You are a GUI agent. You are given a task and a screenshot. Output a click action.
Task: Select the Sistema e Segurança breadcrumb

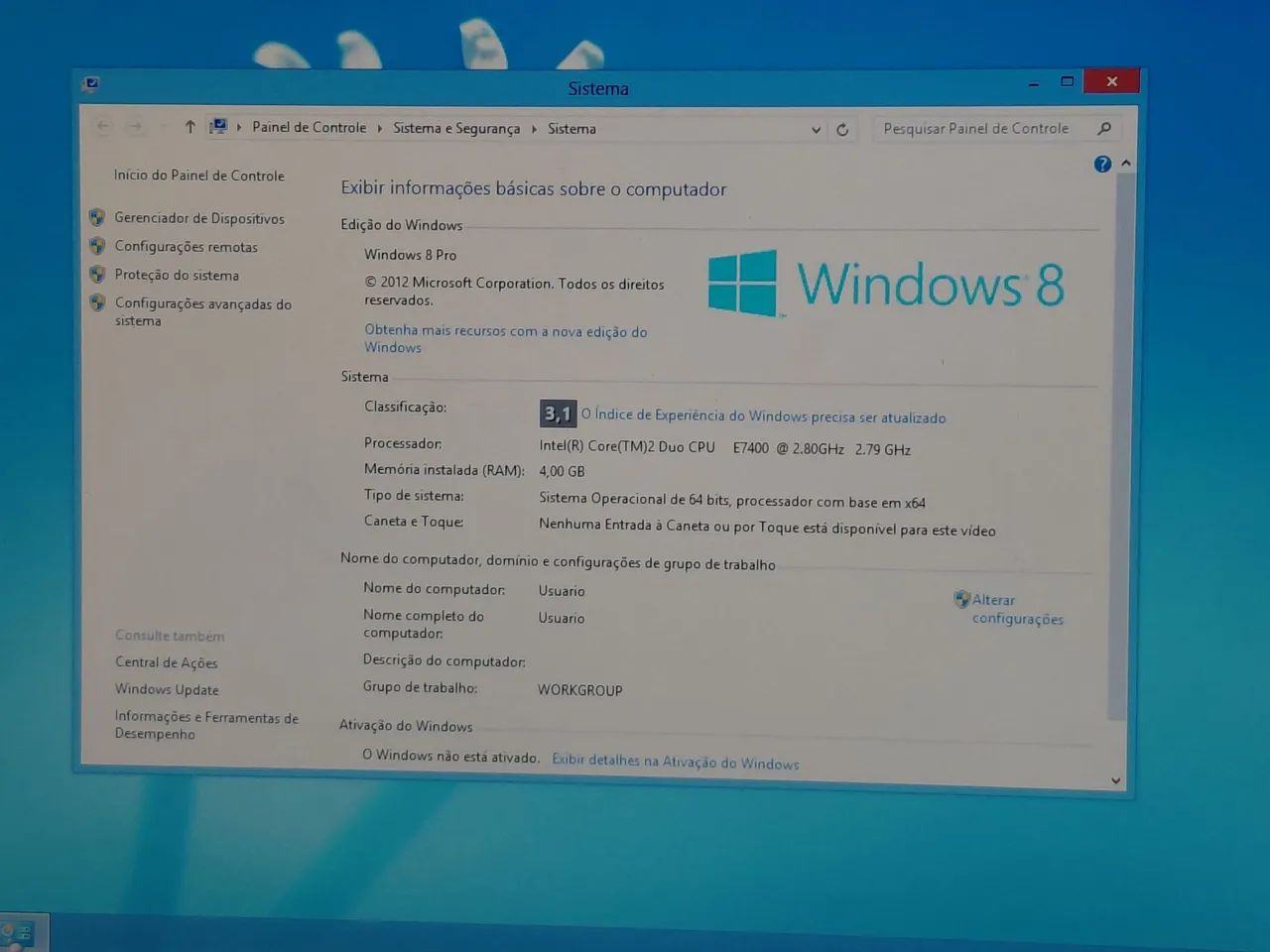pyautogui.click(x=456, y=128)
